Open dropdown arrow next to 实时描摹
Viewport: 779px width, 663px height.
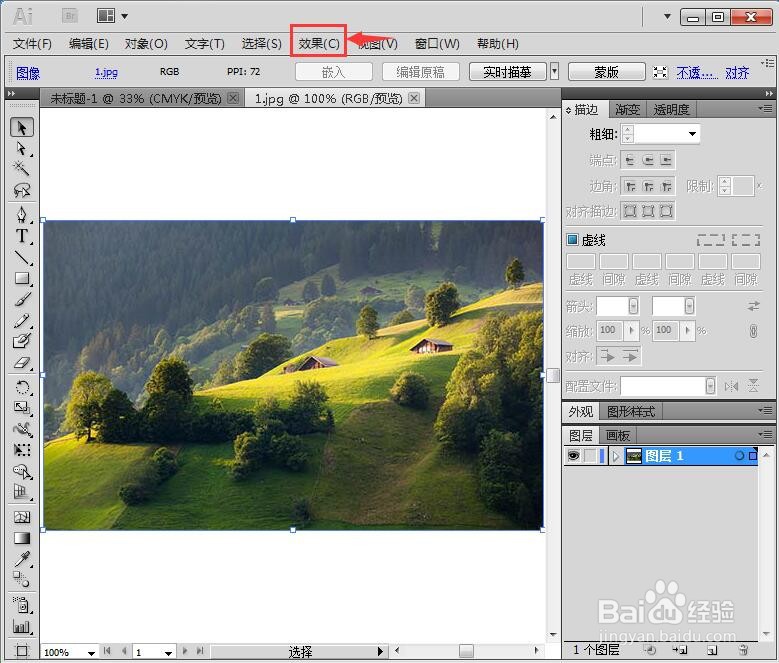coord(554,72)
